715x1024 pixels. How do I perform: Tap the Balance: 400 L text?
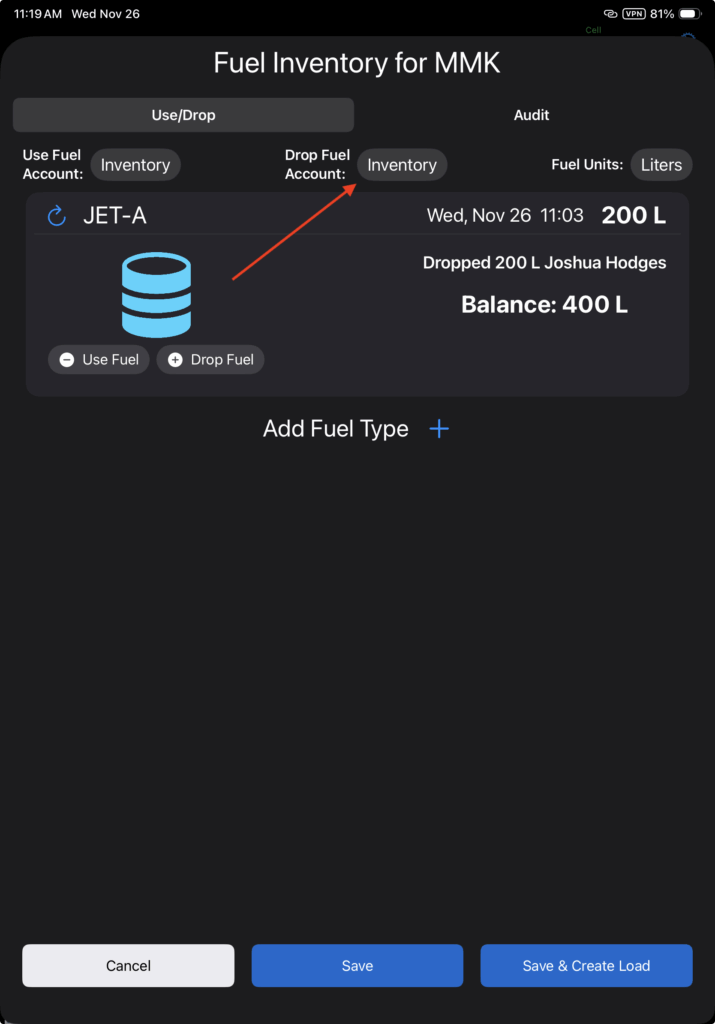click(544, 304)
